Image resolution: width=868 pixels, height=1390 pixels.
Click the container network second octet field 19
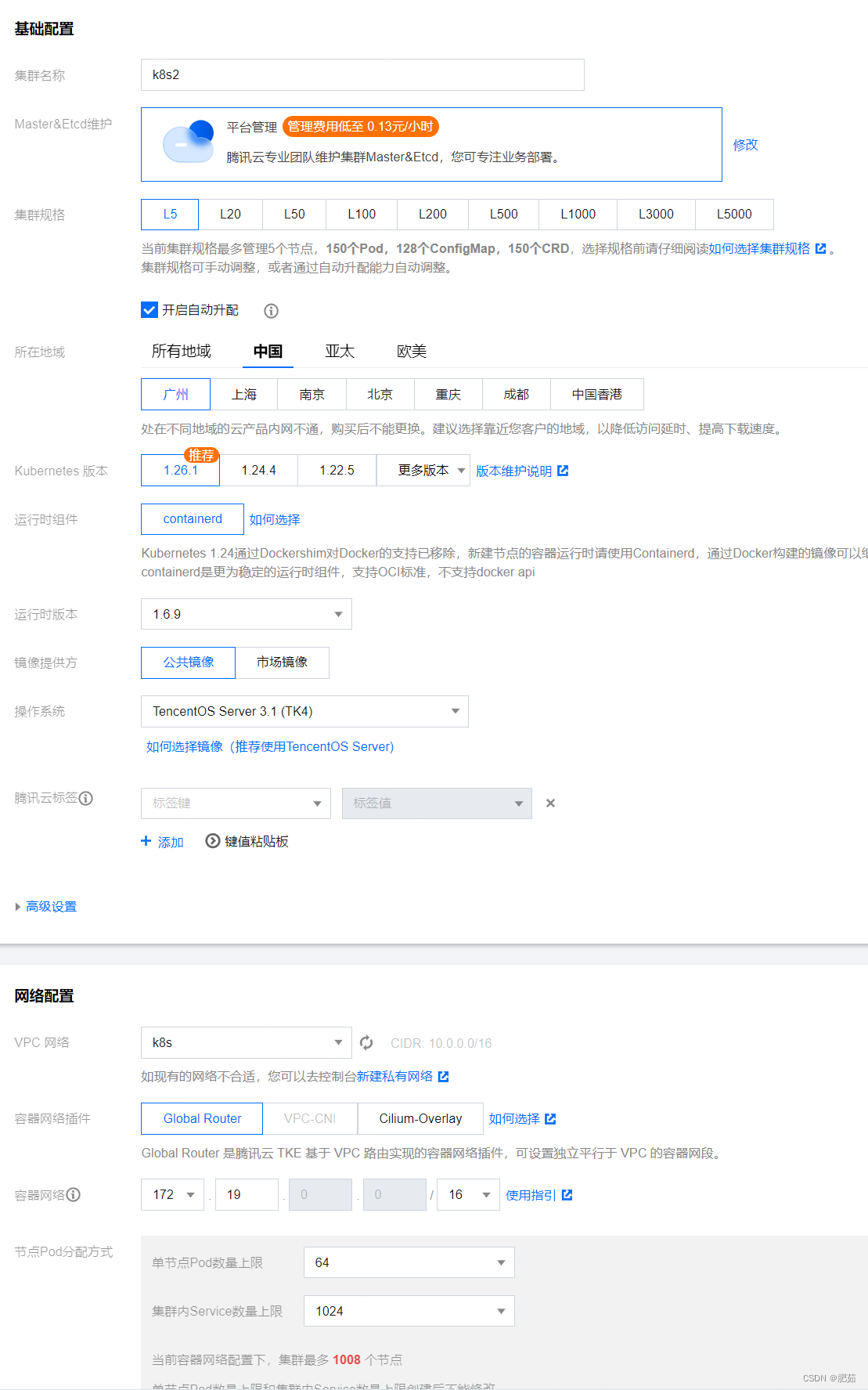coord(247,1195)
